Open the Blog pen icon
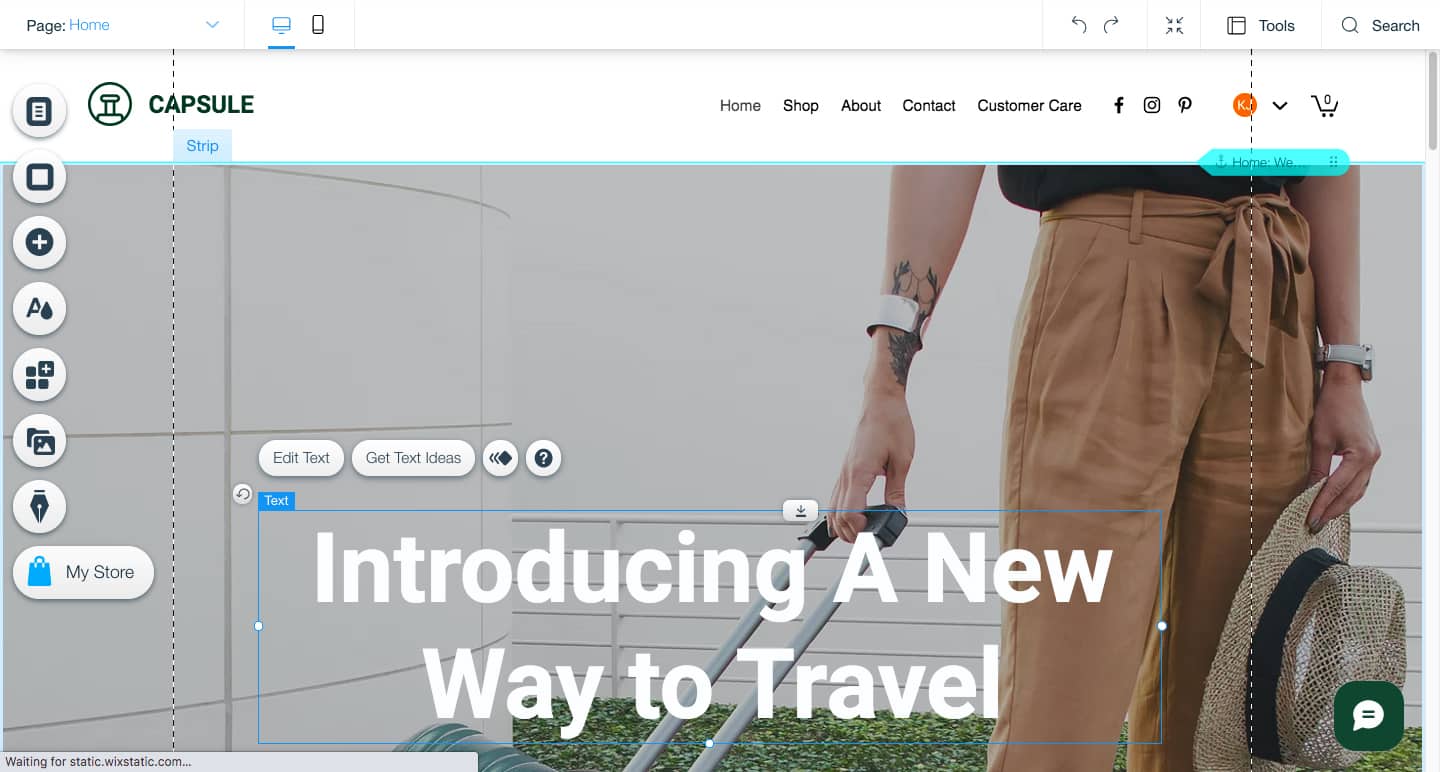The height and width of the screenshot is (772, 1440). [x=39, y=507]
